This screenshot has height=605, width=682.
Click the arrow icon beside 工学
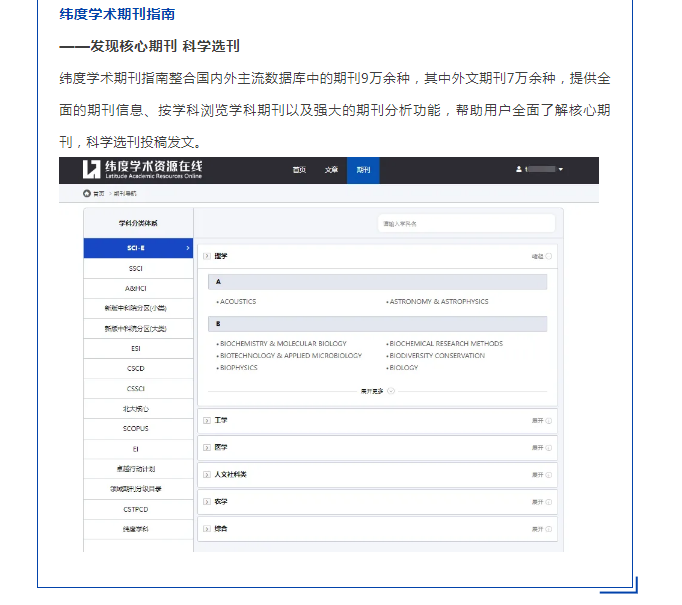pyautogui.click(x=207, y=421)
